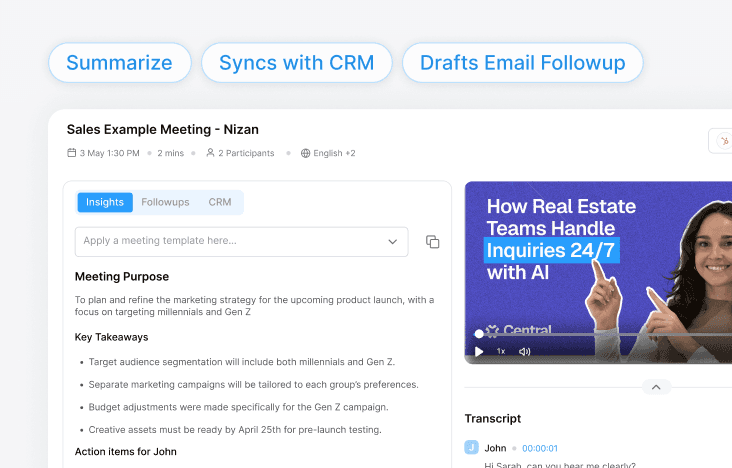This screenshot has height=468, width=732.
Task: Mute the video volume icon
Action: [x=525, y=352]
